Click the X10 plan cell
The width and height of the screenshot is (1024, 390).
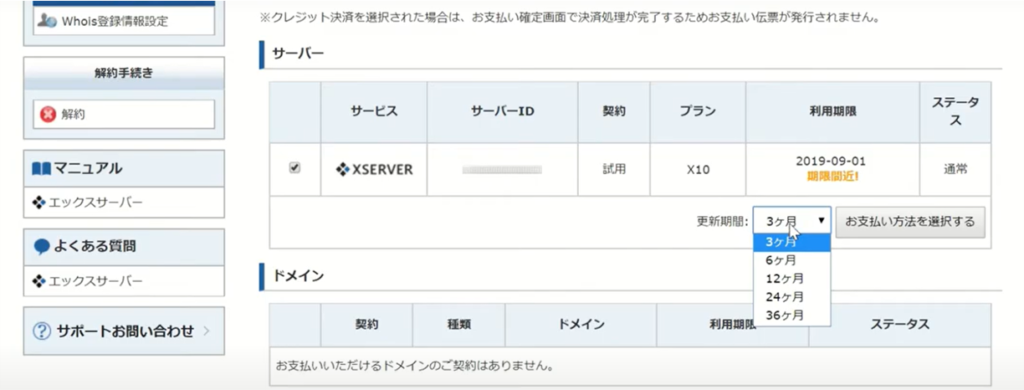[x=698, y=170]
